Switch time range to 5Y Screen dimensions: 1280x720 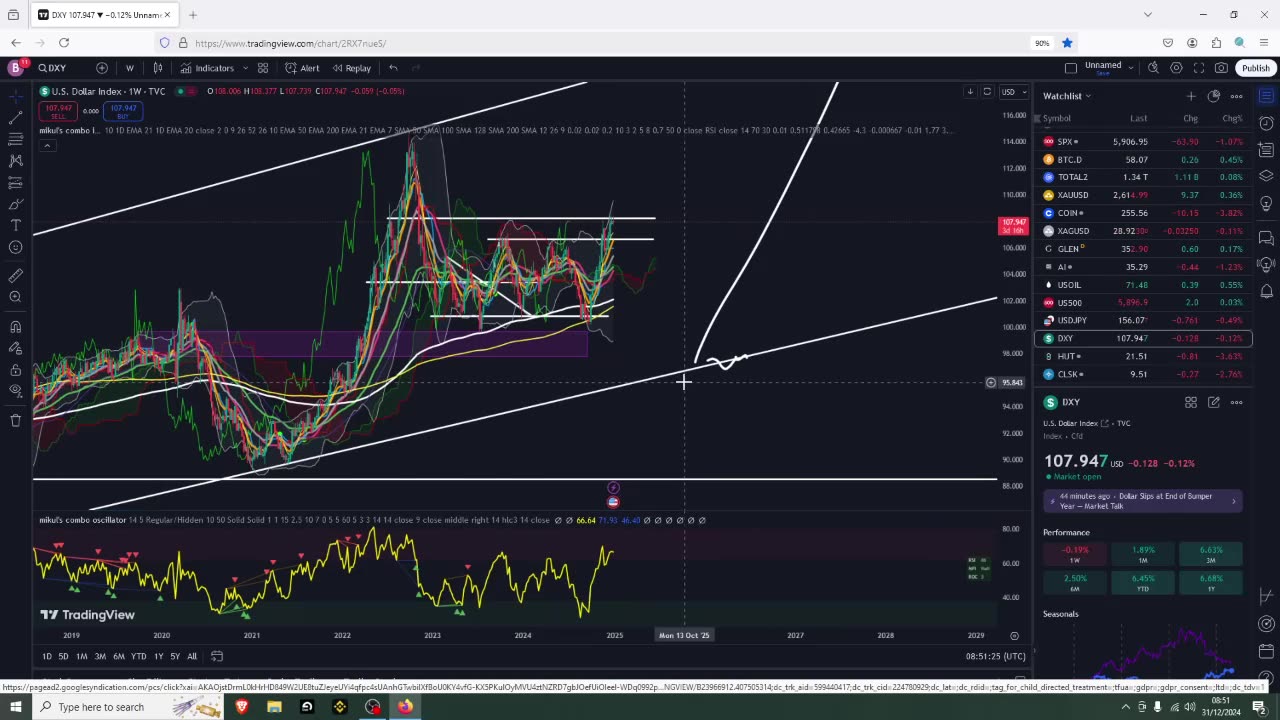coord(175,656)
